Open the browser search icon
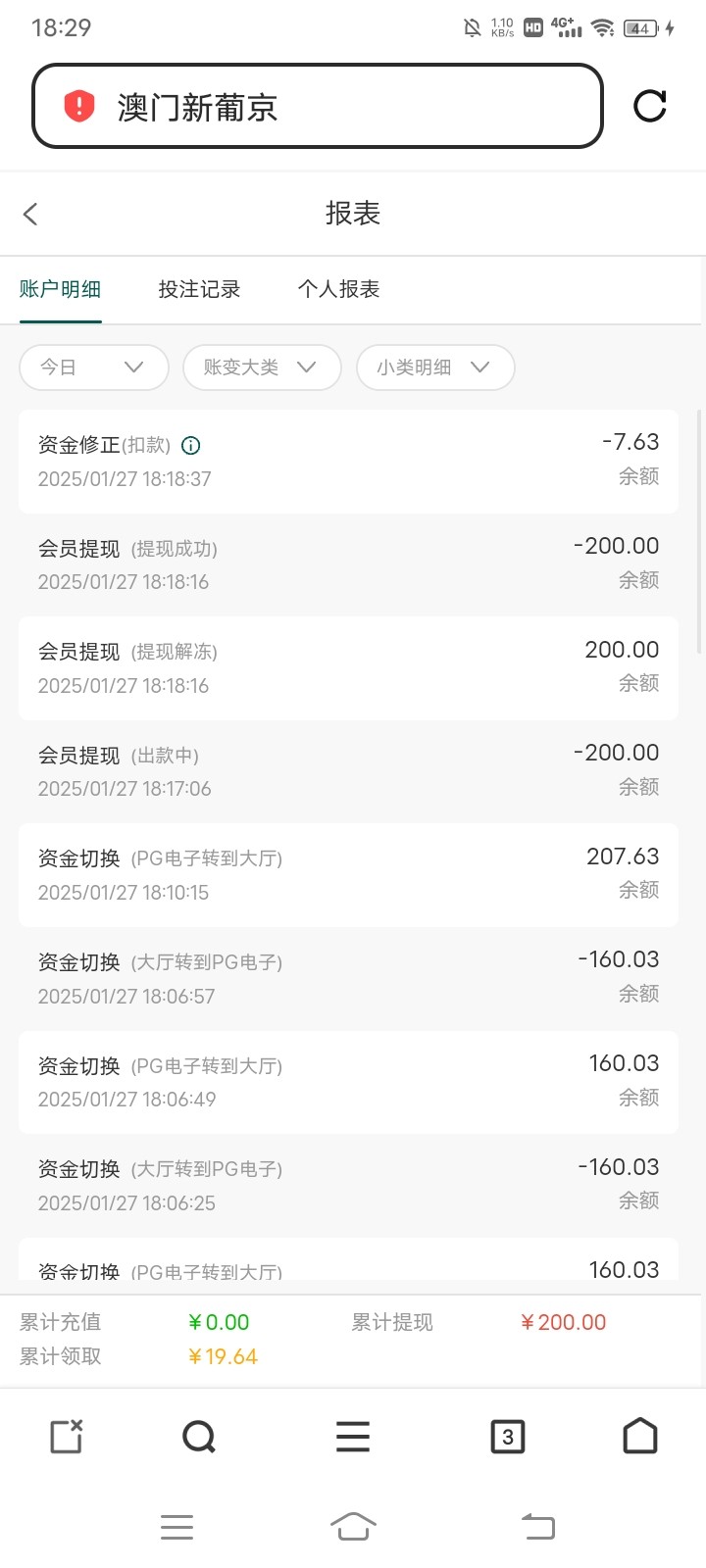The image size is (706, 1568). (x=199, y=1437)
